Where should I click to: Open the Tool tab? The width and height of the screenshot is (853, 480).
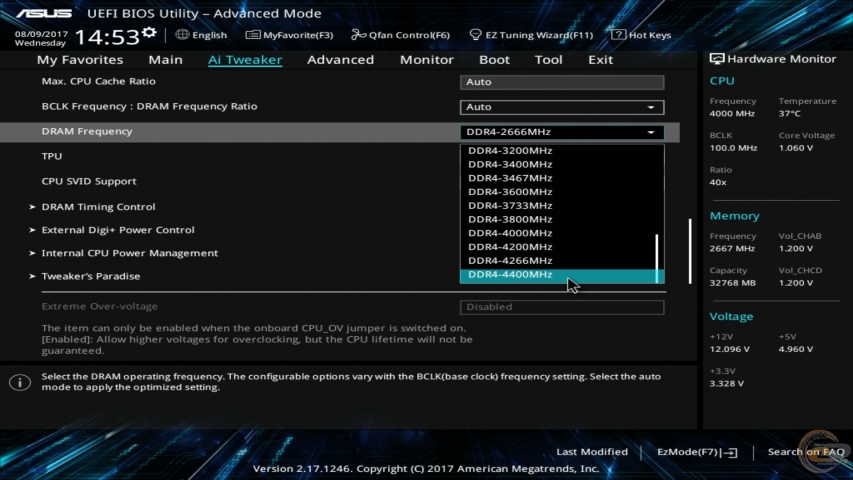pyautogui.click(x=548, y=60)
